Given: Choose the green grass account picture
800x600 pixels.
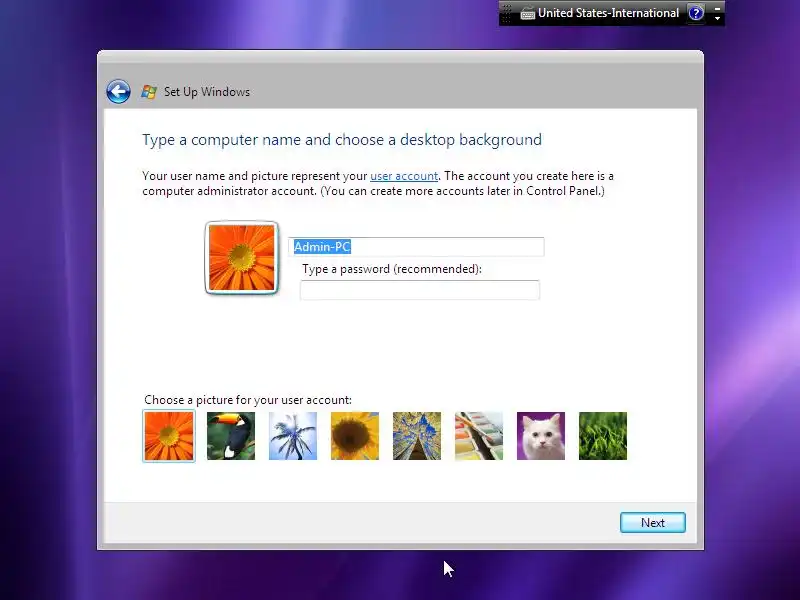Looking at the screenshot, I should coord(603,436).
